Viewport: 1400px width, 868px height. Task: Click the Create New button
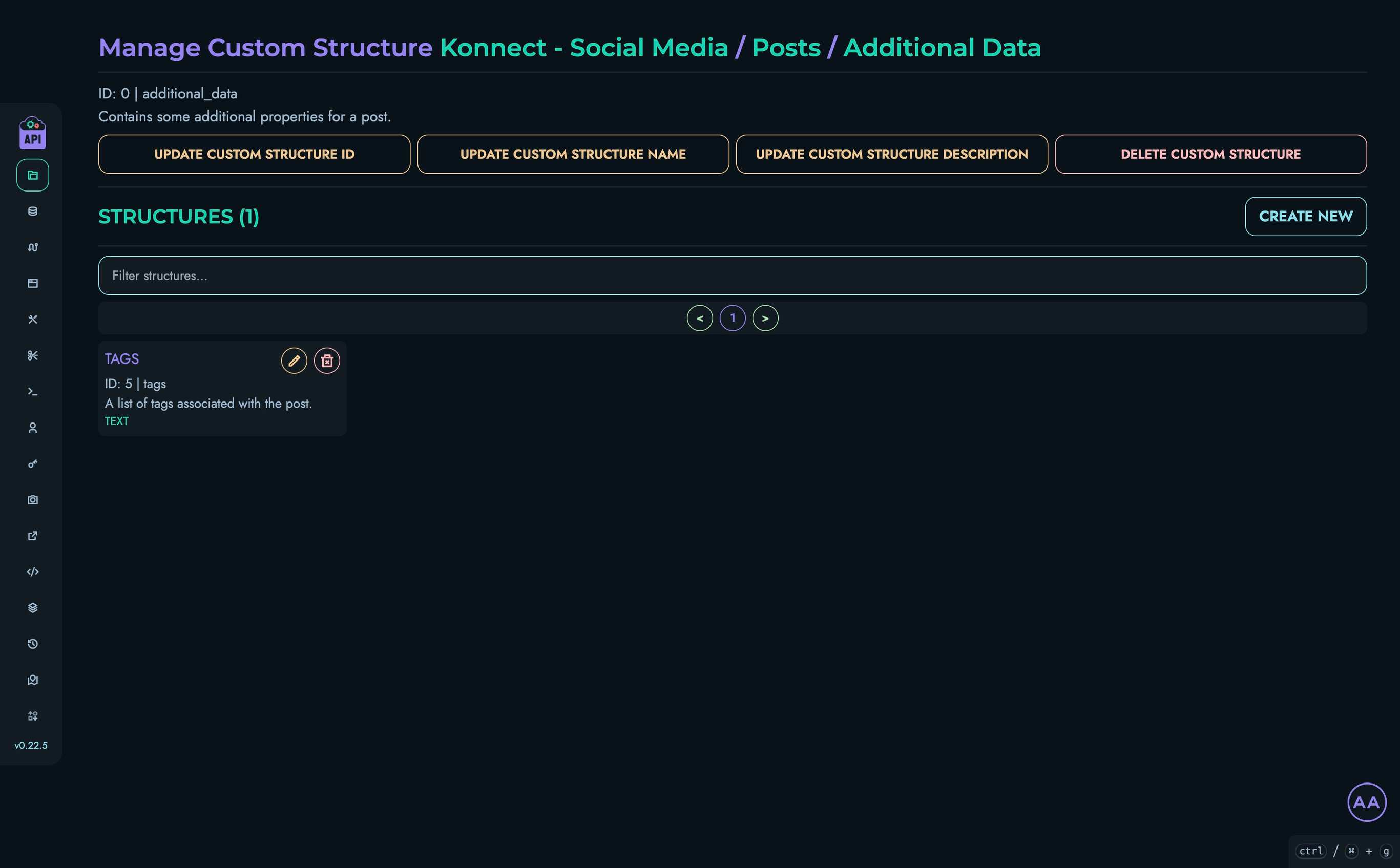(1306, 217)
